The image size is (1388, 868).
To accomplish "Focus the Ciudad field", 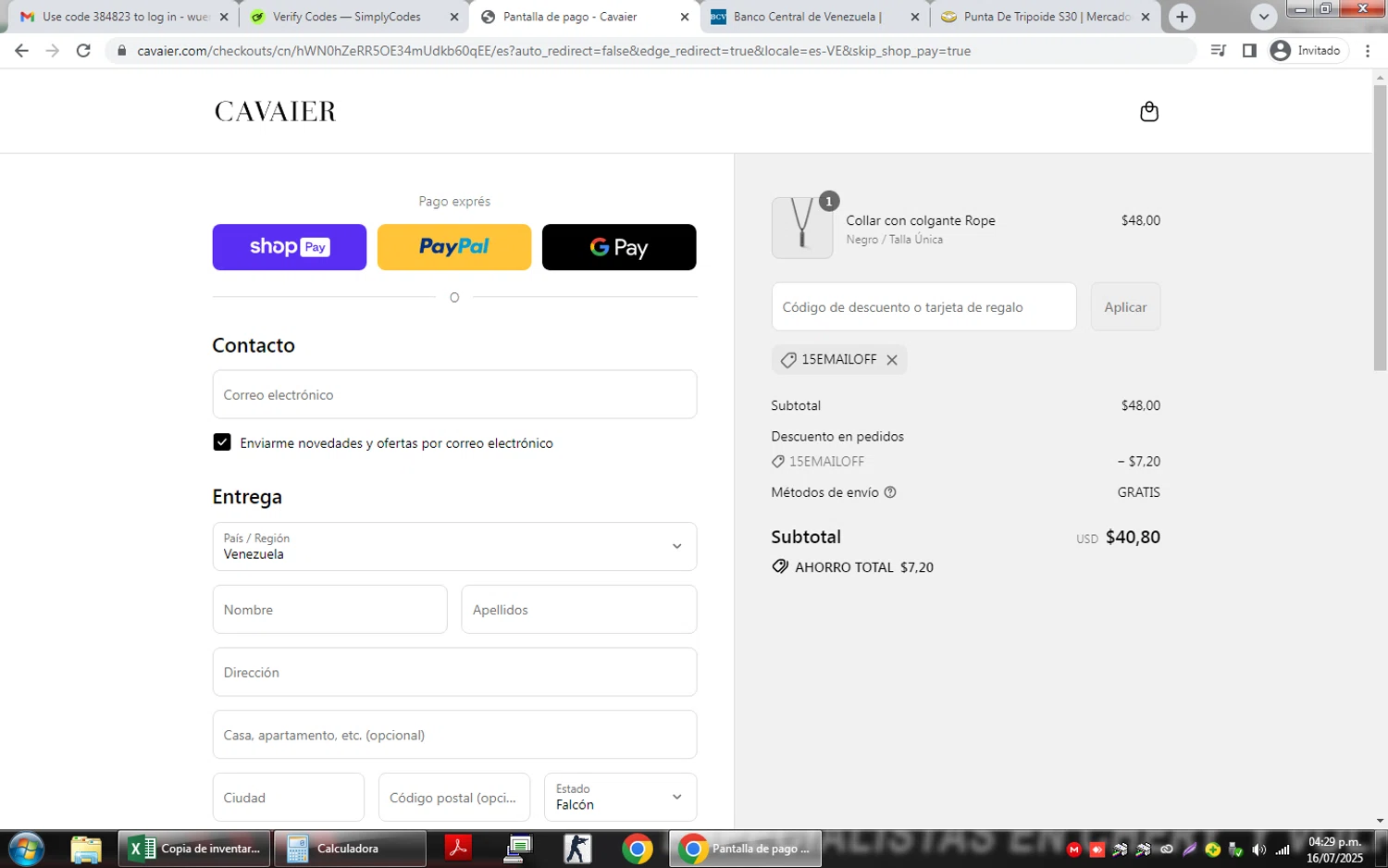I will [289, 797].
